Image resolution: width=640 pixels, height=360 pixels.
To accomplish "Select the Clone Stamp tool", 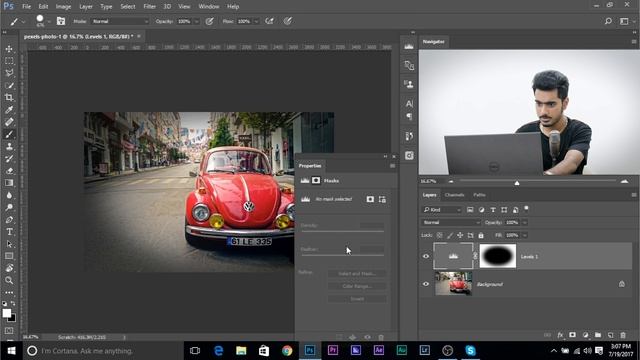I will point(9,147).
